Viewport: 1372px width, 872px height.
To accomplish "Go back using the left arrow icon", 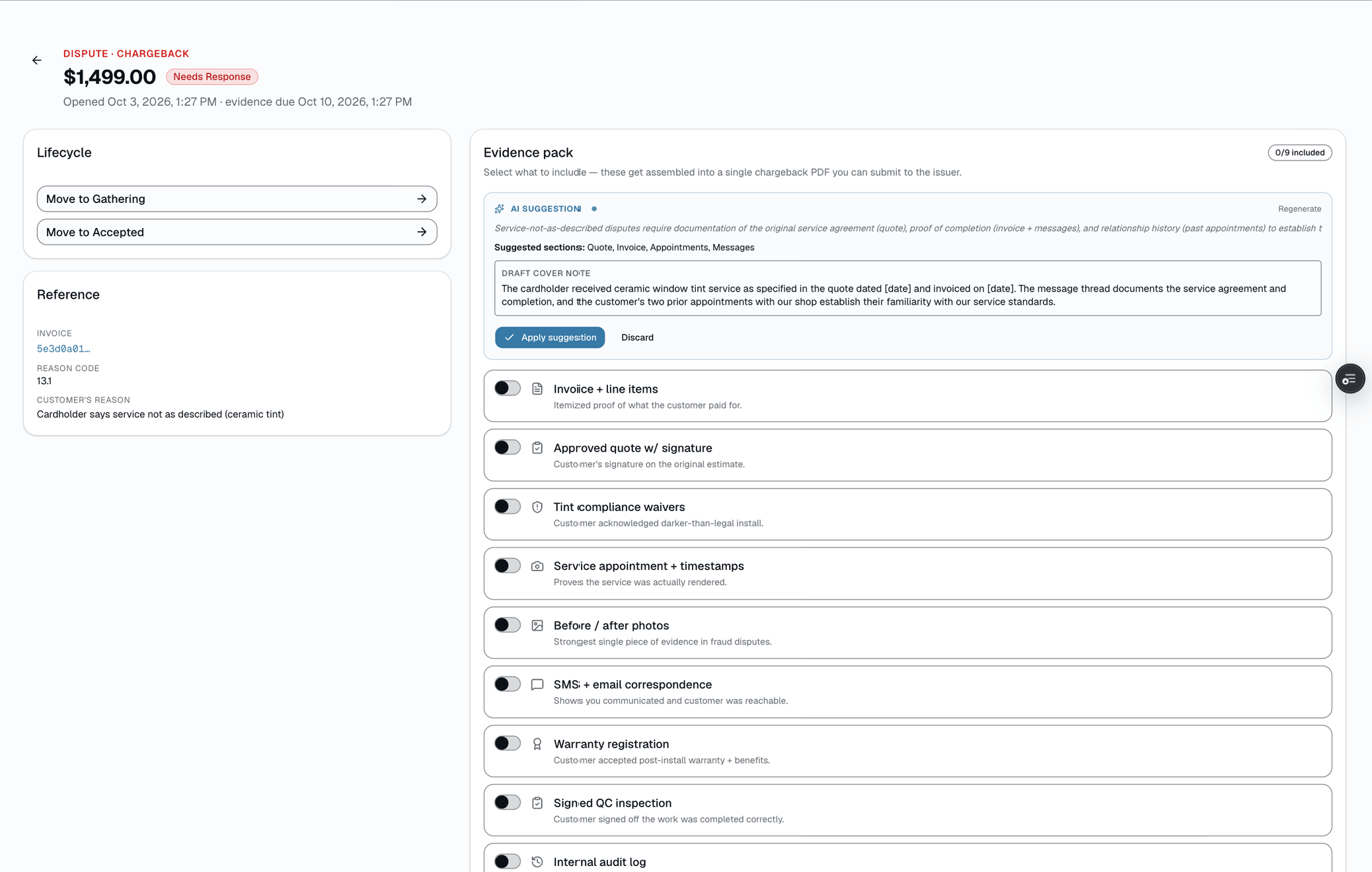I will coord(36,60).
